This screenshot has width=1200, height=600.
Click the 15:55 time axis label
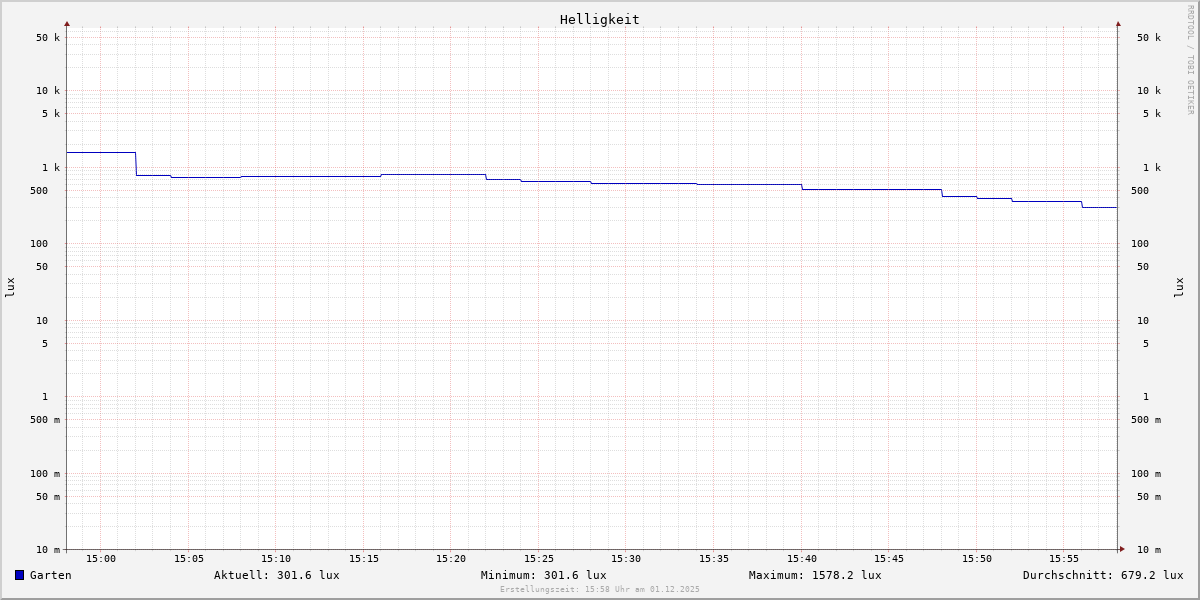pos(1064,559)
